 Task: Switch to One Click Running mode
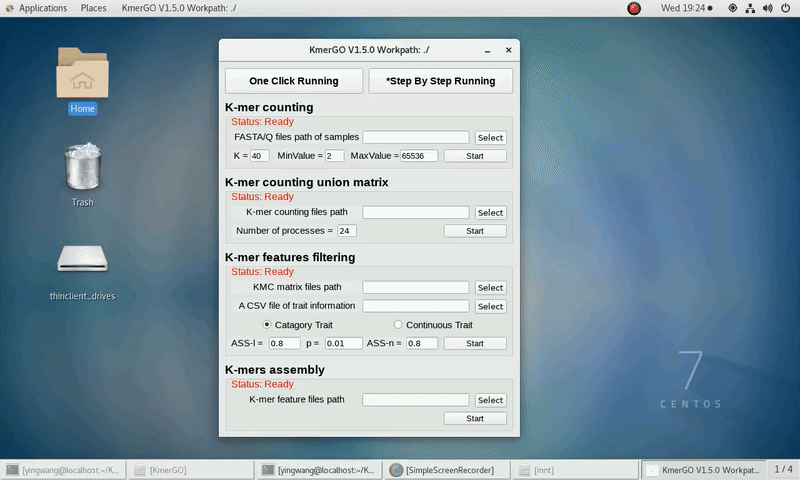coord(294,81)
